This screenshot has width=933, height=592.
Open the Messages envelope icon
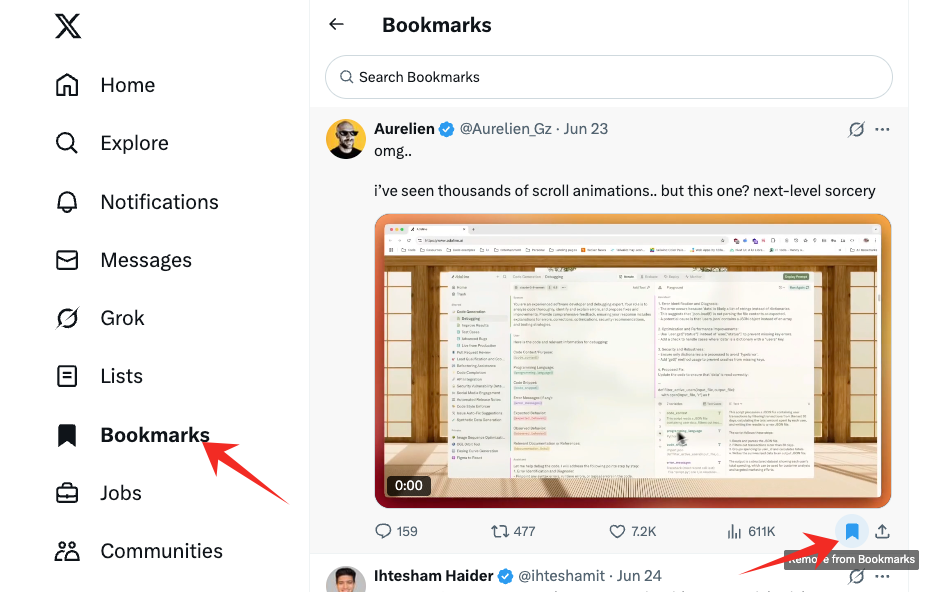coord(67,260)
